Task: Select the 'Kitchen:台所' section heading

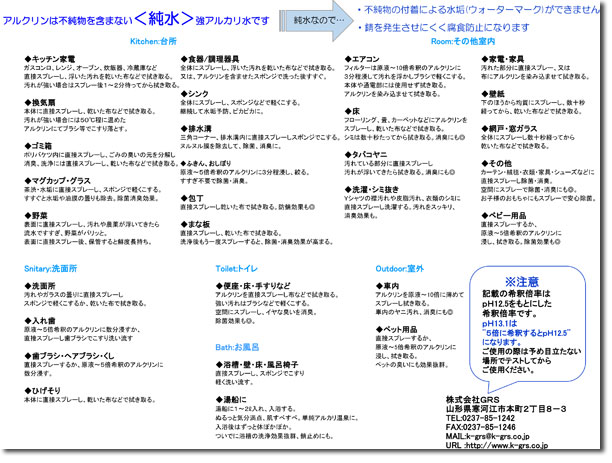Action: [x=153, y=41]
